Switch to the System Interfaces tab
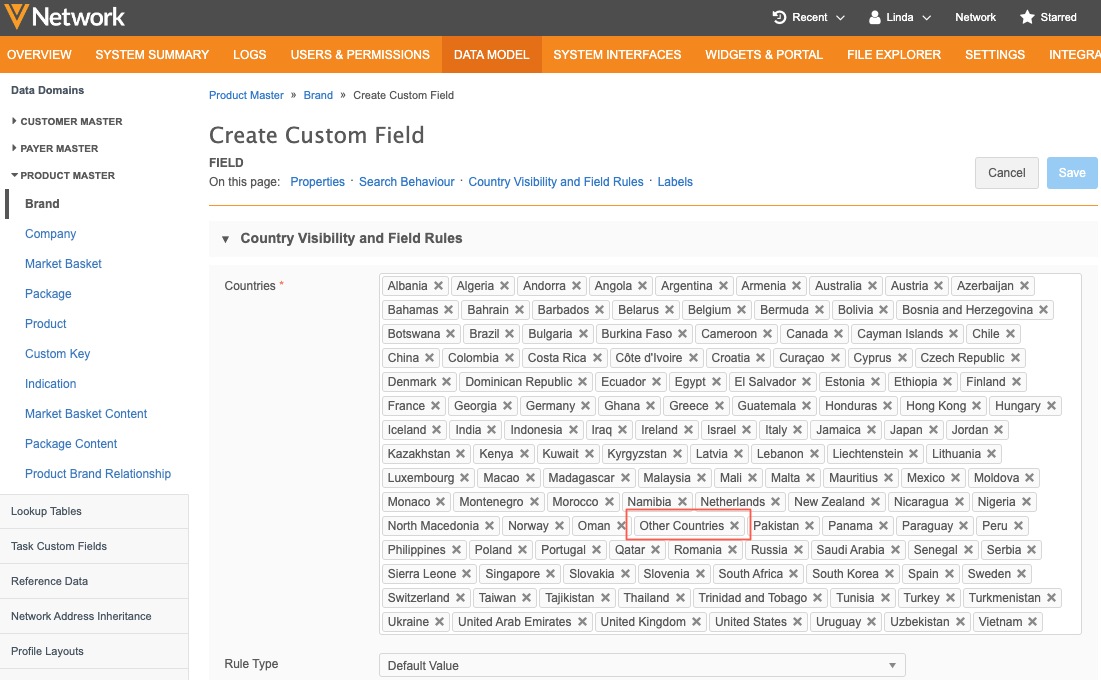1101x680 pixels. tap(616, 55)
